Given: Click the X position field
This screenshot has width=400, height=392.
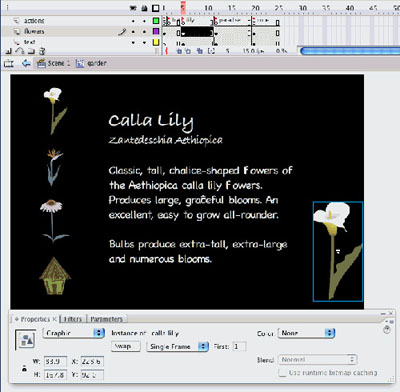Looking at the screenshot, I should 92,361.
